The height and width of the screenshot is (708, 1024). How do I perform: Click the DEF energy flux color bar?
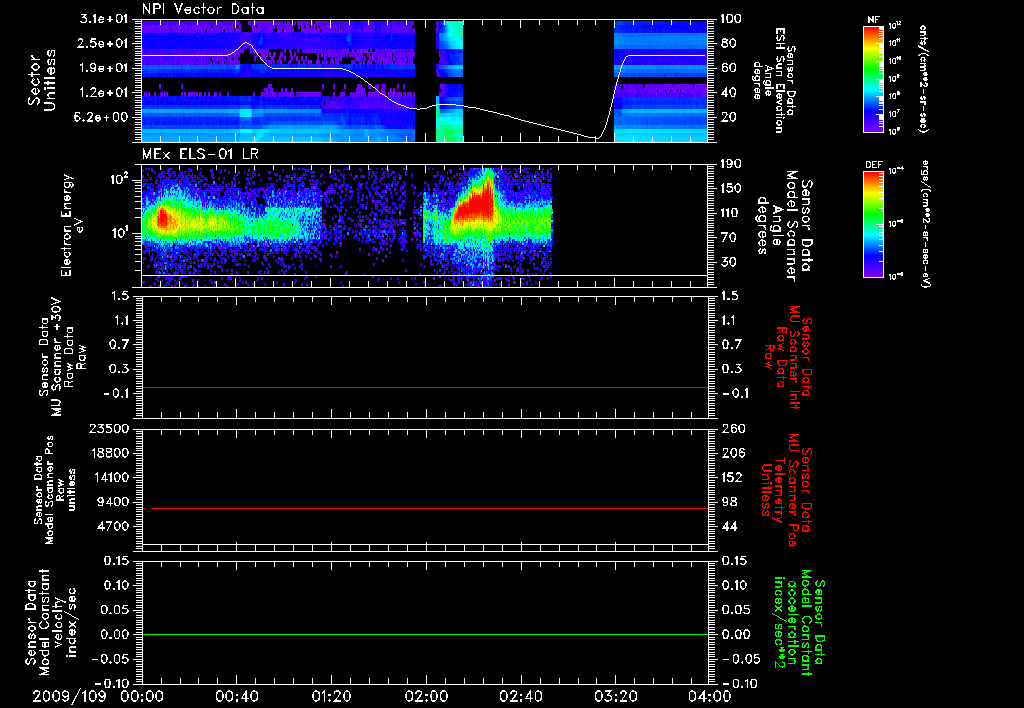(x=873, y=224)
